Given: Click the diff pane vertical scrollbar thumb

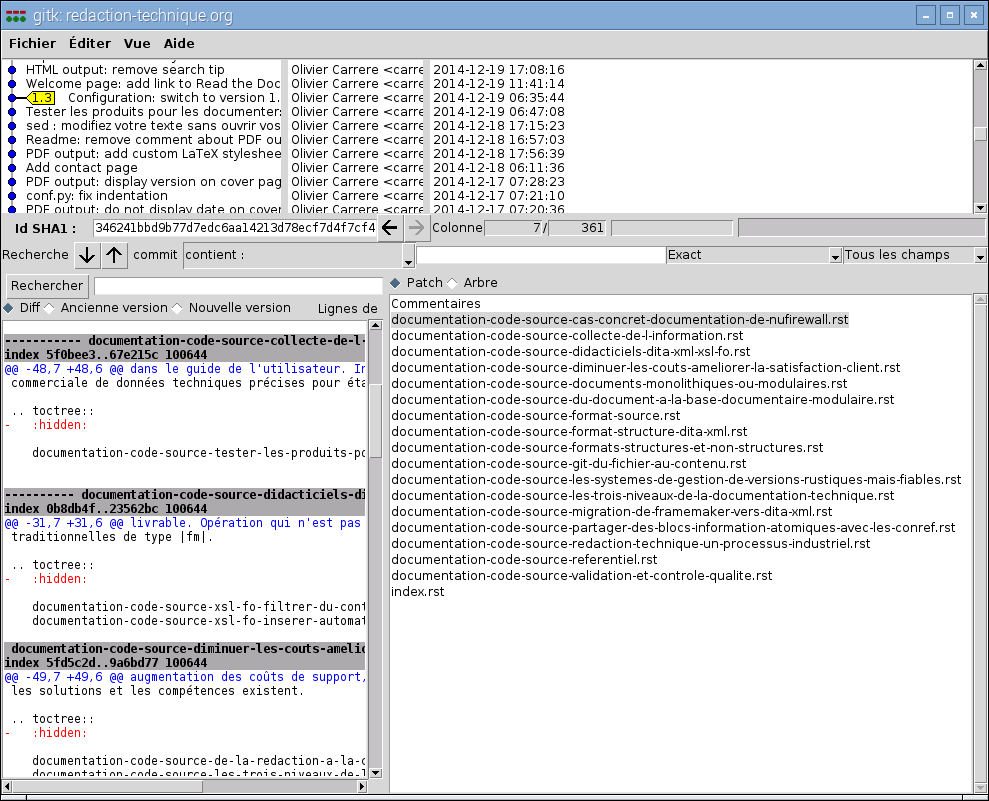Looking at the screenshot, I should pos(375,420).
